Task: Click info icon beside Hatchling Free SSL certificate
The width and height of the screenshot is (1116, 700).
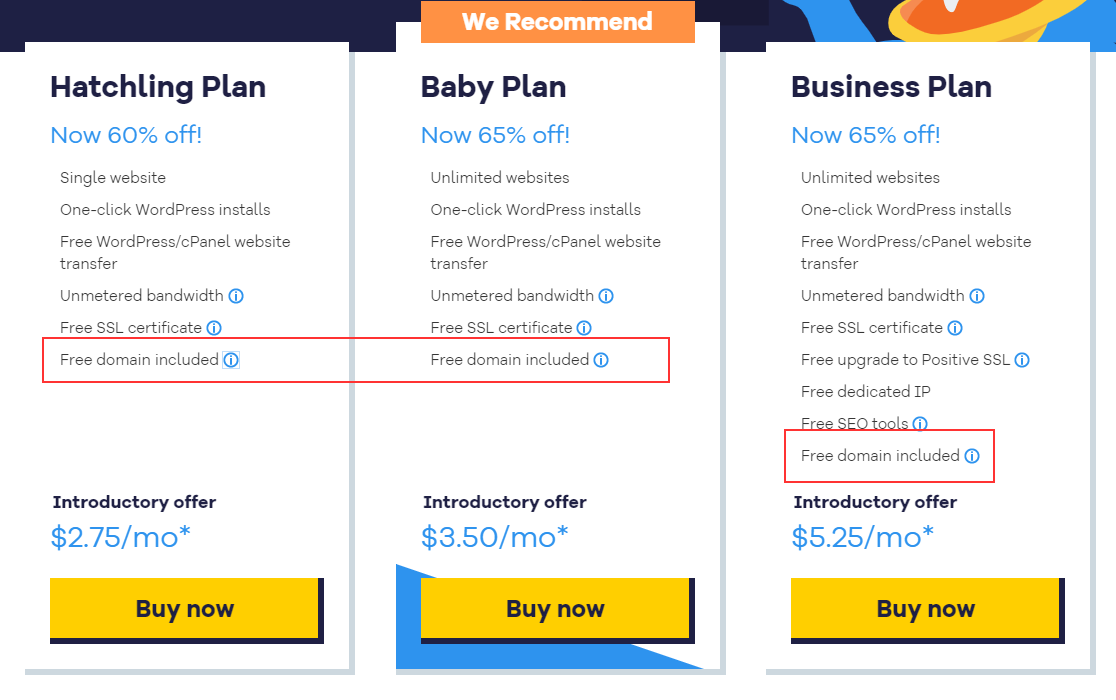Action: click(x=214, y=328)
